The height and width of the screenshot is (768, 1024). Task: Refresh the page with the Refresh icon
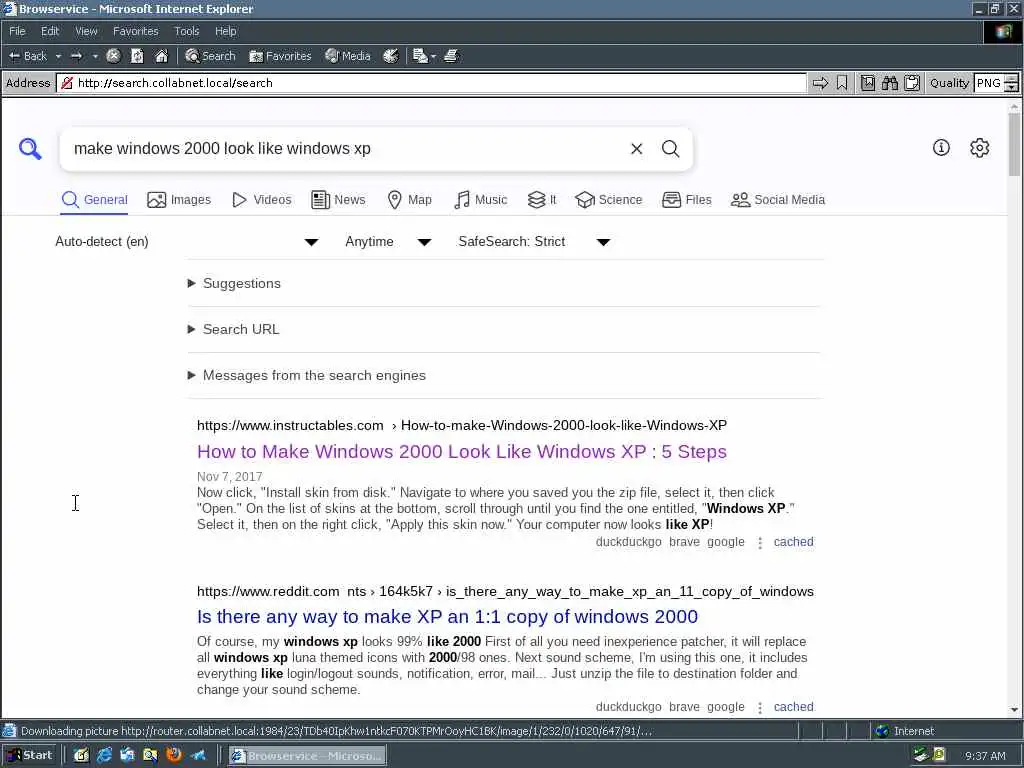click(x=137, y=56)
